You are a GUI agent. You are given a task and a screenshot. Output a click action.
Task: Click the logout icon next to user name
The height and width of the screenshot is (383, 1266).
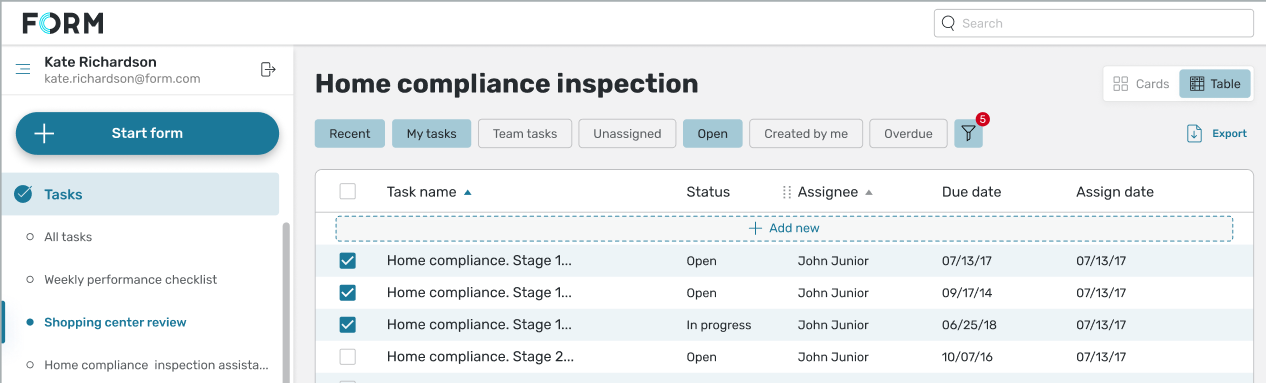tap(267, 69)
